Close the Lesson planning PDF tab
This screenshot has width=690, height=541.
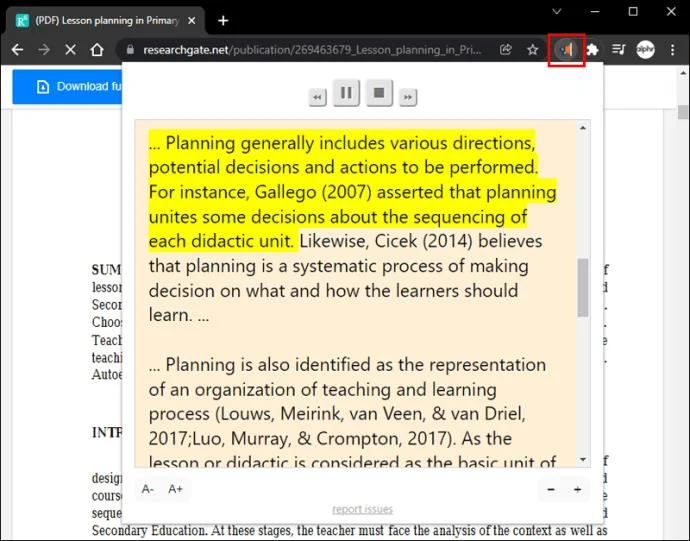click(191, 21)
